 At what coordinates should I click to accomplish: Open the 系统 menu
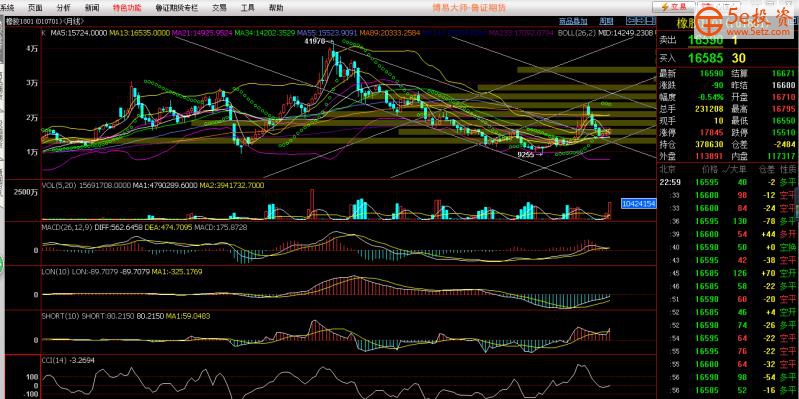pyautogui.click(x=8, y=8)
